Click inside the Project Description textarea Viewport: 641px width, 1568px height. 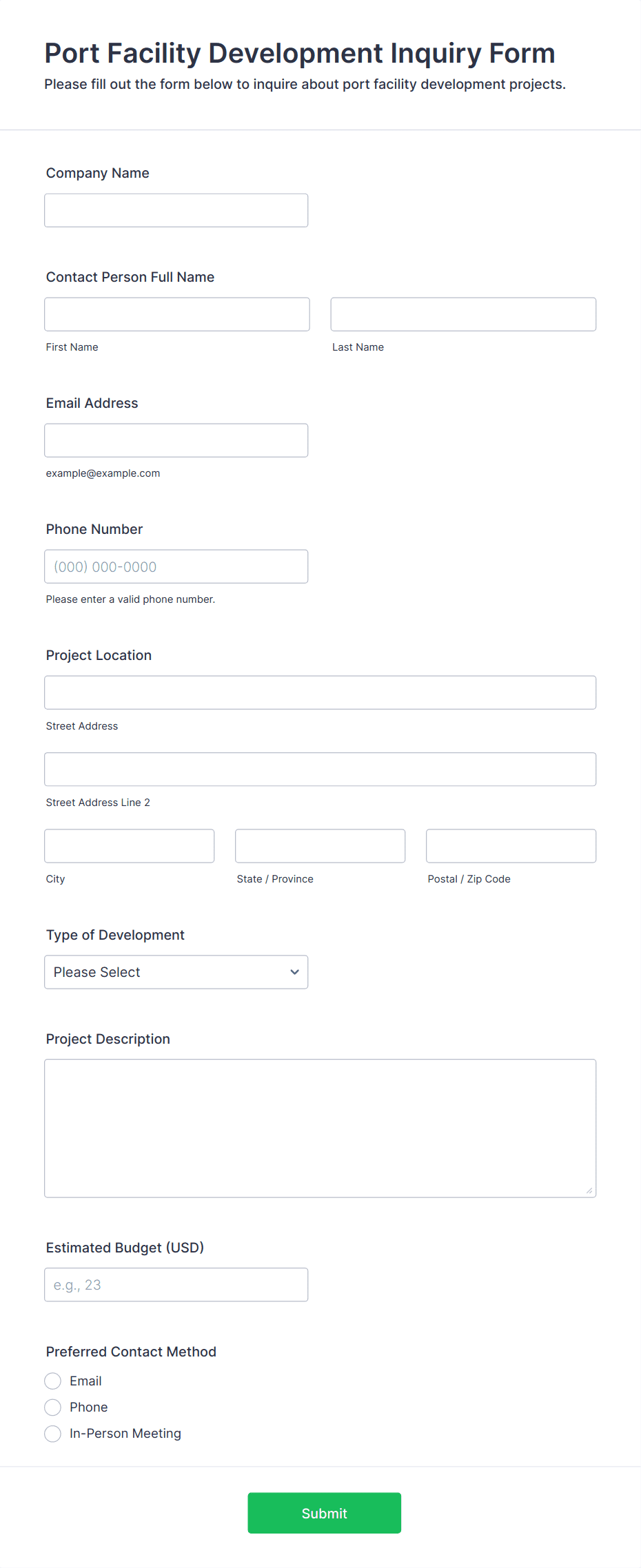[320, 1128]
